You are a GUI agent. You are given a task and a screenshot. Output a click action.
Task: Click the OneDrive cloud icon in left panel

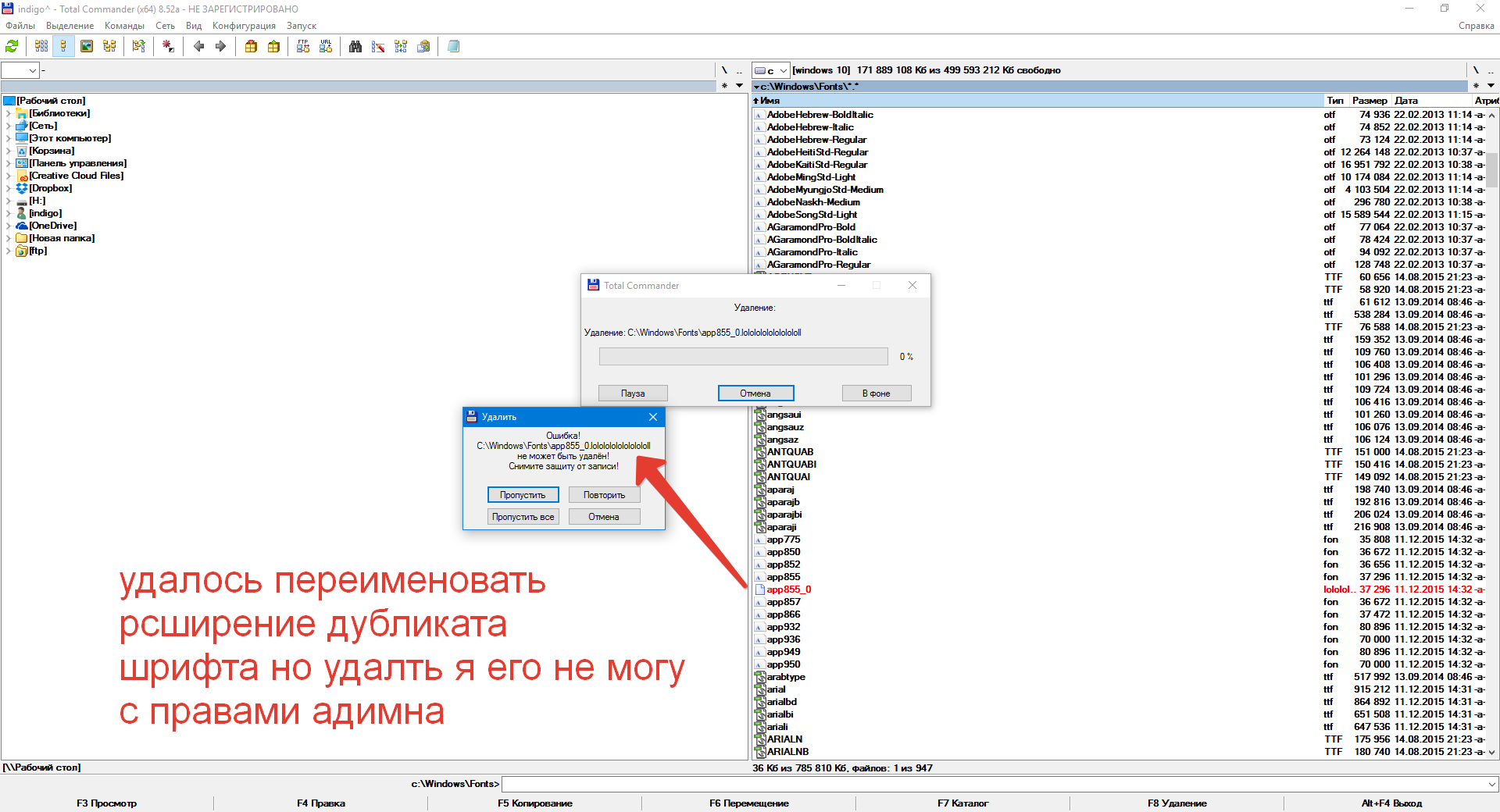22,226
